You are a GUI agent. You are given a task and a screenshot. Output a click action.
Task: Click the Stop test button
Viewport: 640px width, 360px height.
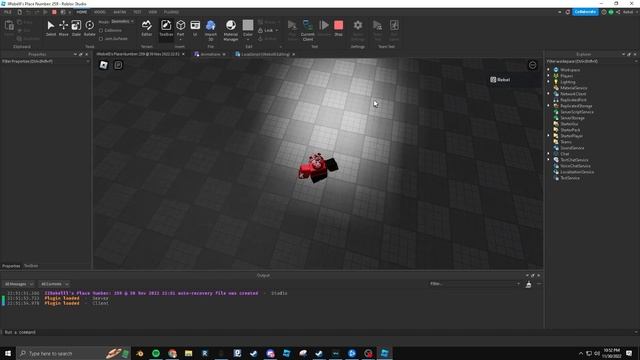click(338, 28)
